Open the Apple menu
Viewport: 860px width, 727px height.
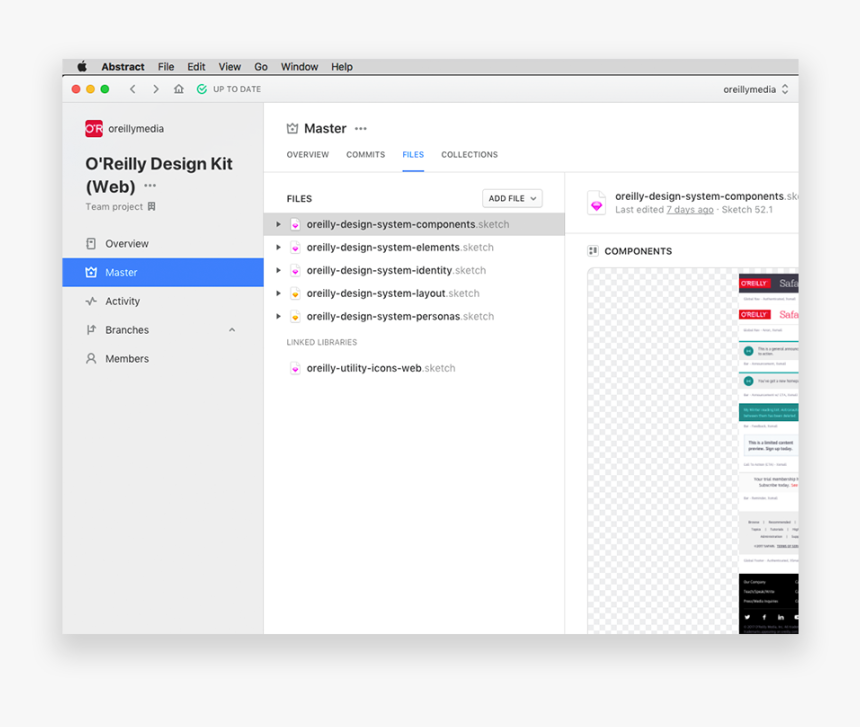(x=82, y=67)
